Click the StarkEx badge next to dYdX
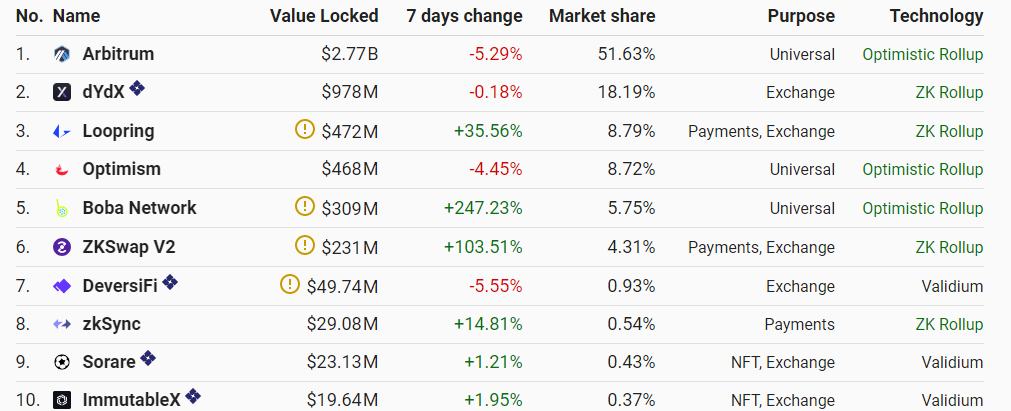Image resolution: width=1011 pixels, height=411 pixels. click(x=137, y=89)
